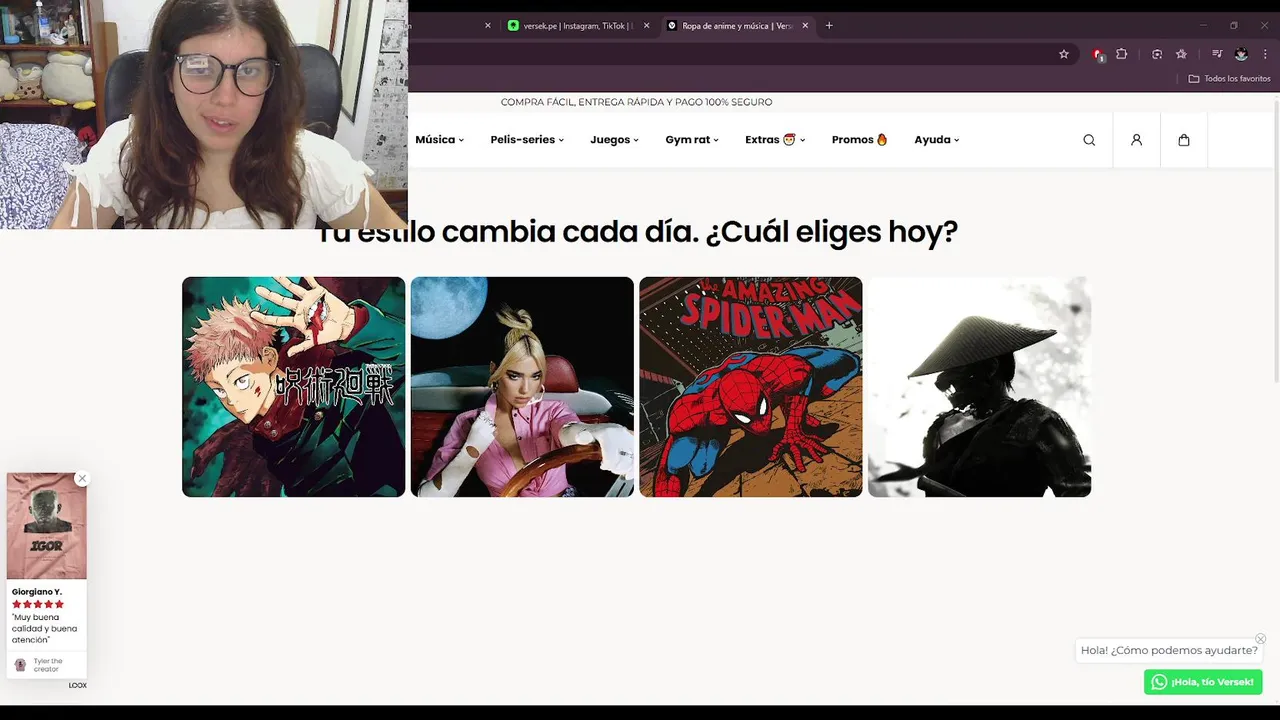Open the Jujutsu Kaisen anime category image
The height and width of the screenshot is (720, 1280).
[293, 387]
